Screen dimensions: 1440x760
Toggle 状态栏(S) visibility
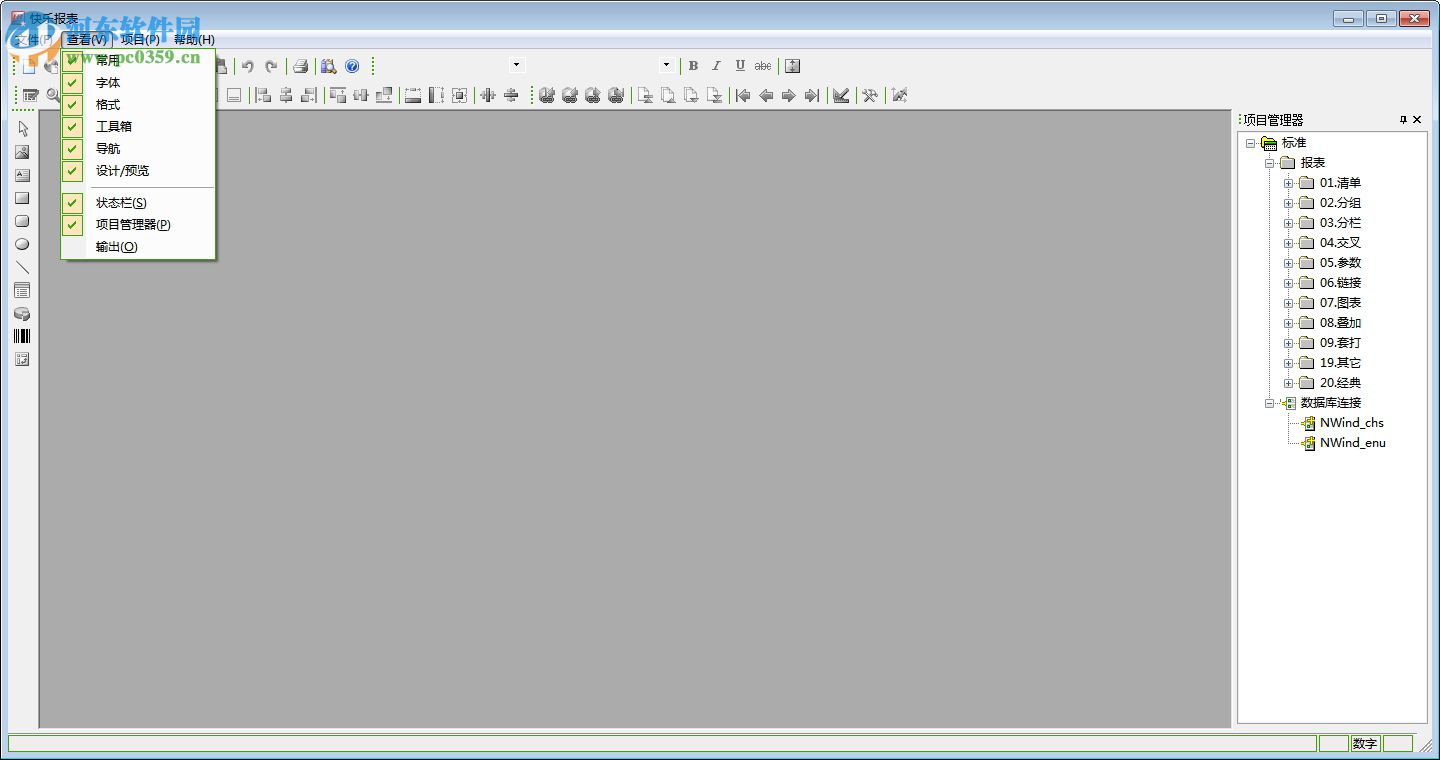138,202
